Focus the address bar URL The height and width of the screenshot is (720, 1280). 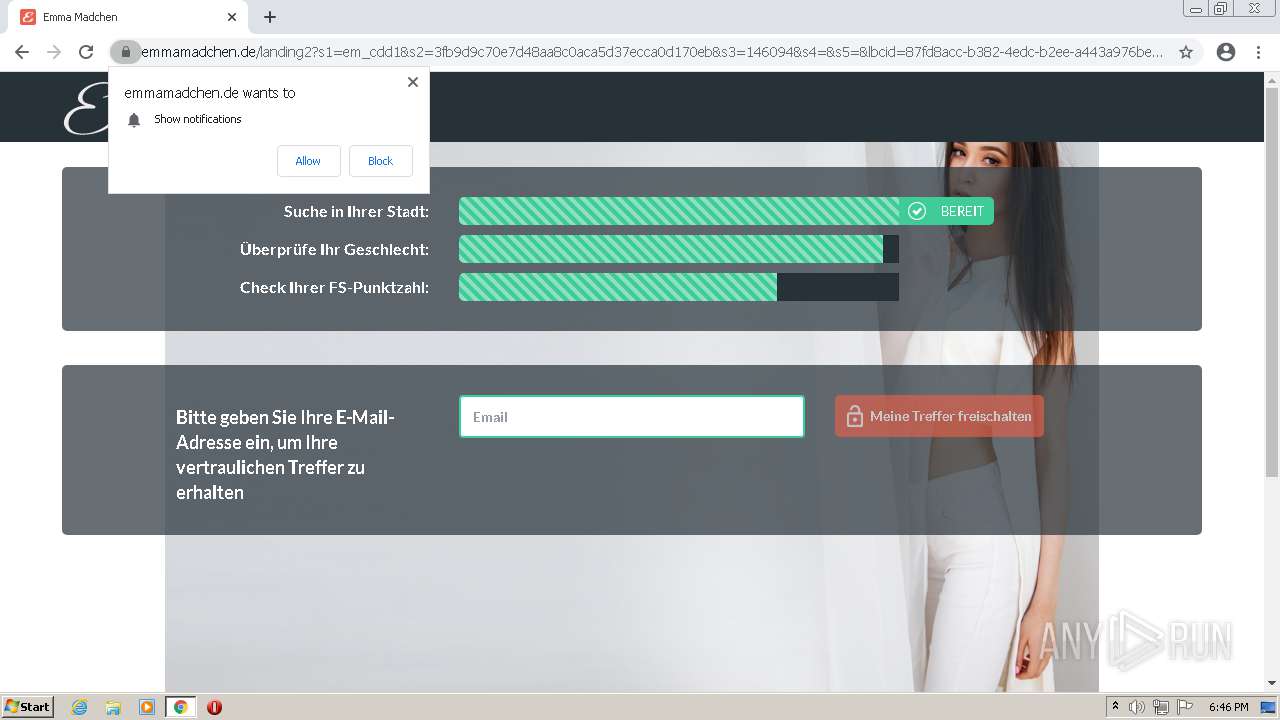(x=652, y=52)
